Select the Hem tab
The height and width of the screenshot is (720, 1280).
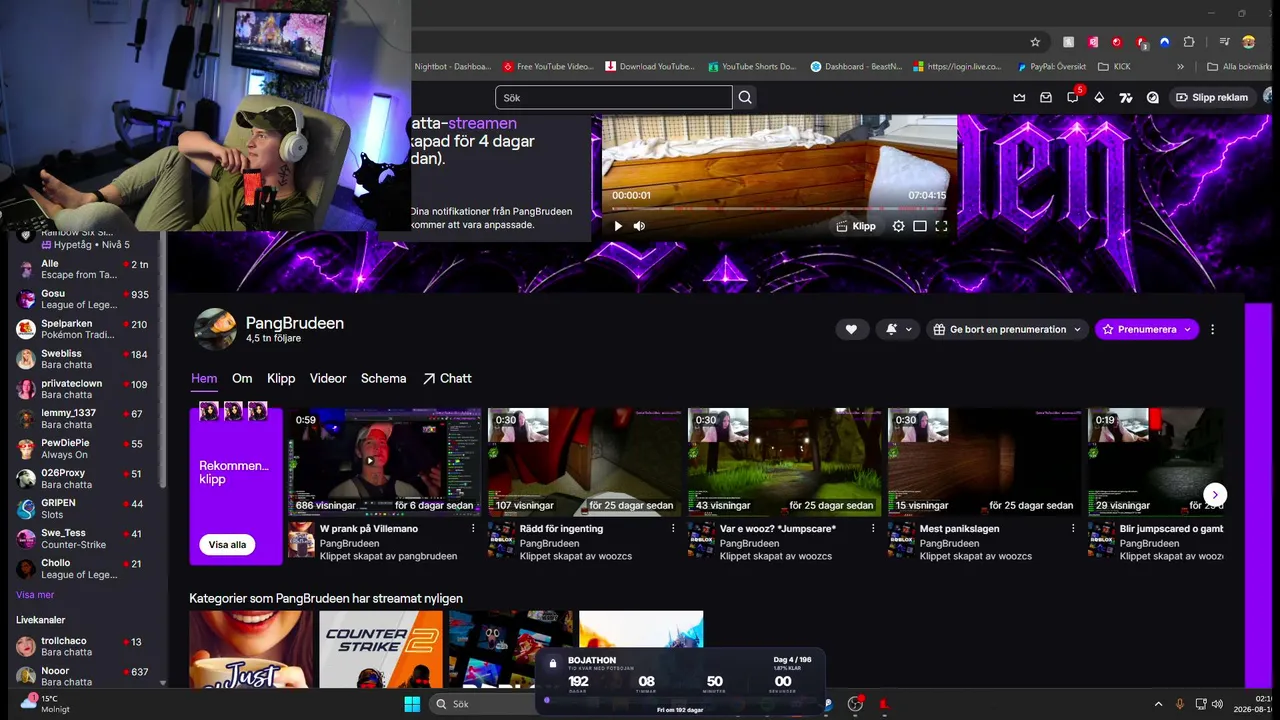click(x=204, y=379)
